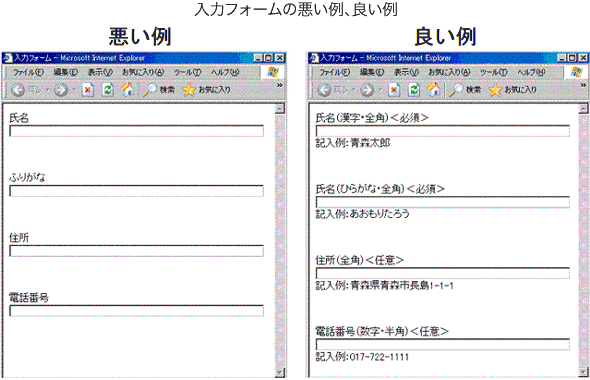Image resolution: width=590 pixels, height=380 pixels.
Task: Click 良い例 heading text
Action: (446, 37)
